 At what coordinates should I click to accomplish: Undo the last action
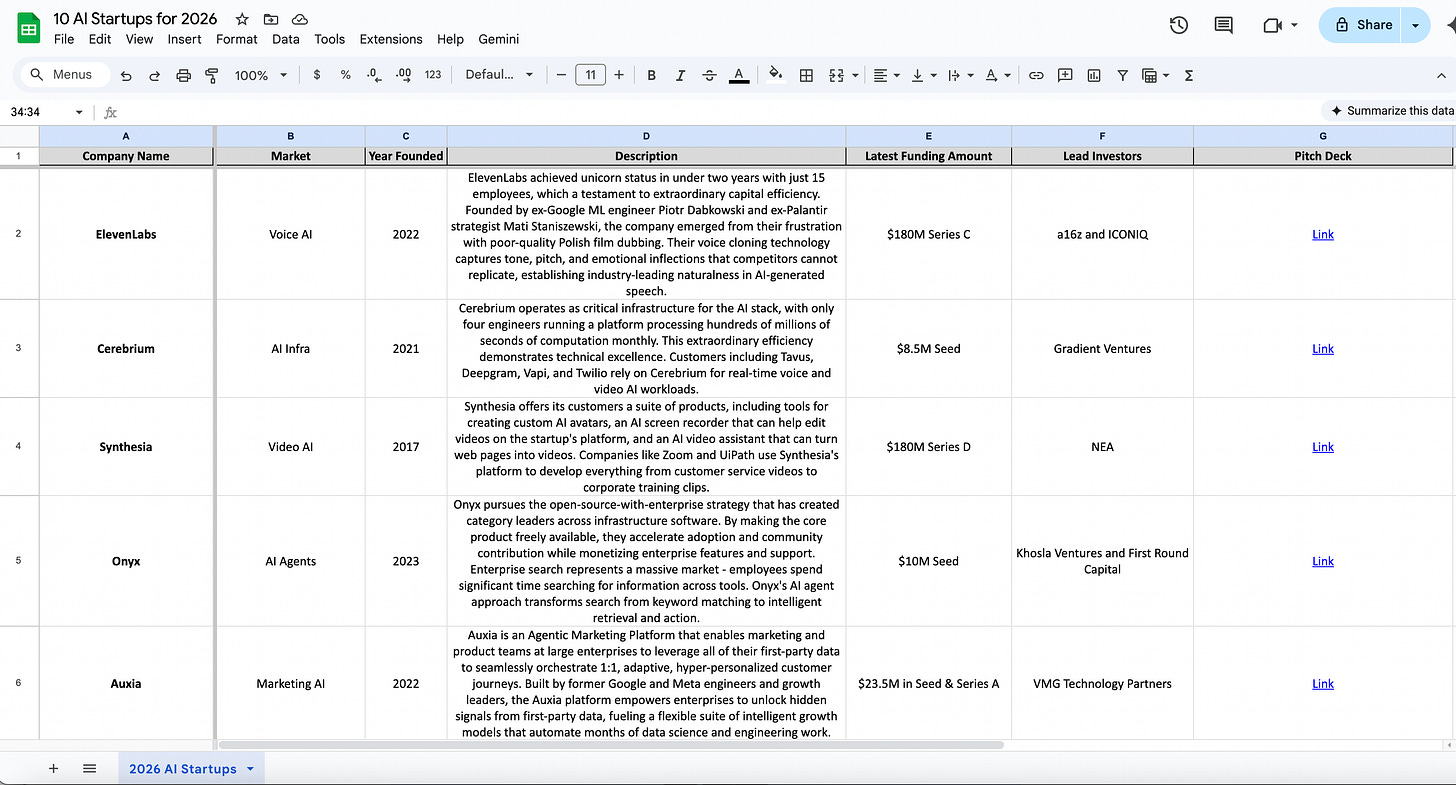(x=126, y=75)
